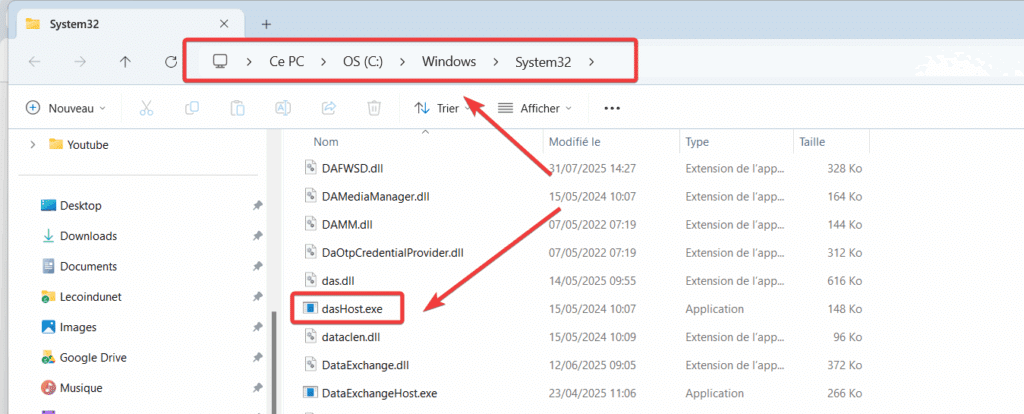
Task: Click the navigation pane scrollbar
Action: point(274,362)
